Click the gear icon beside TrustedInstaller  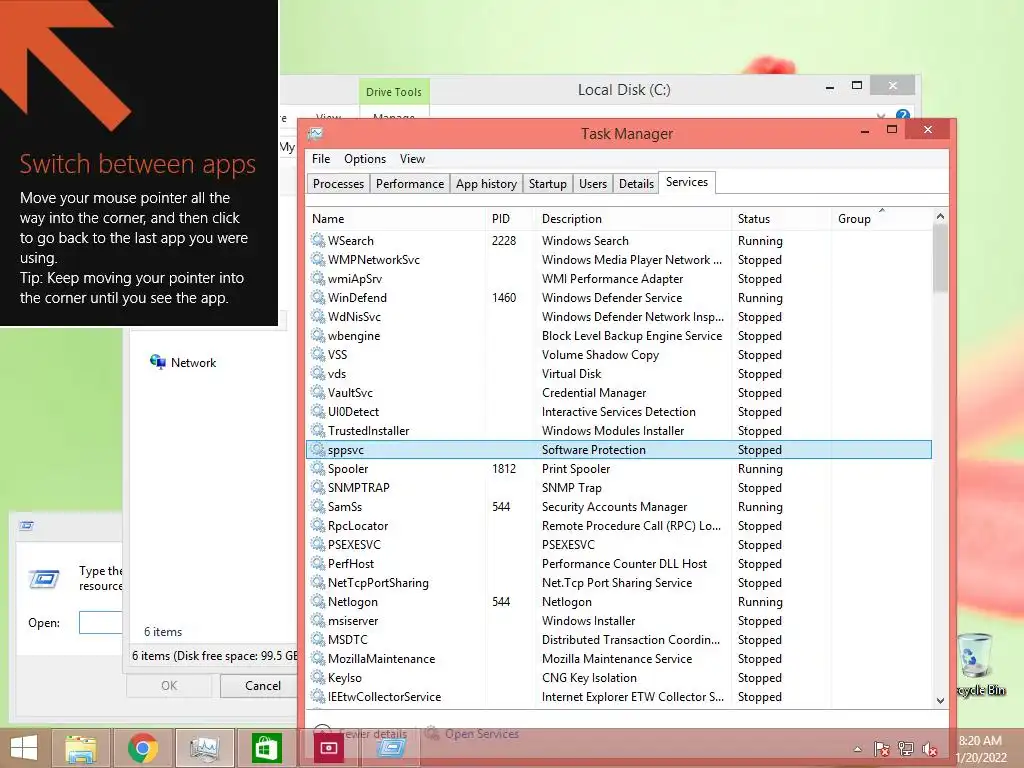318,430
